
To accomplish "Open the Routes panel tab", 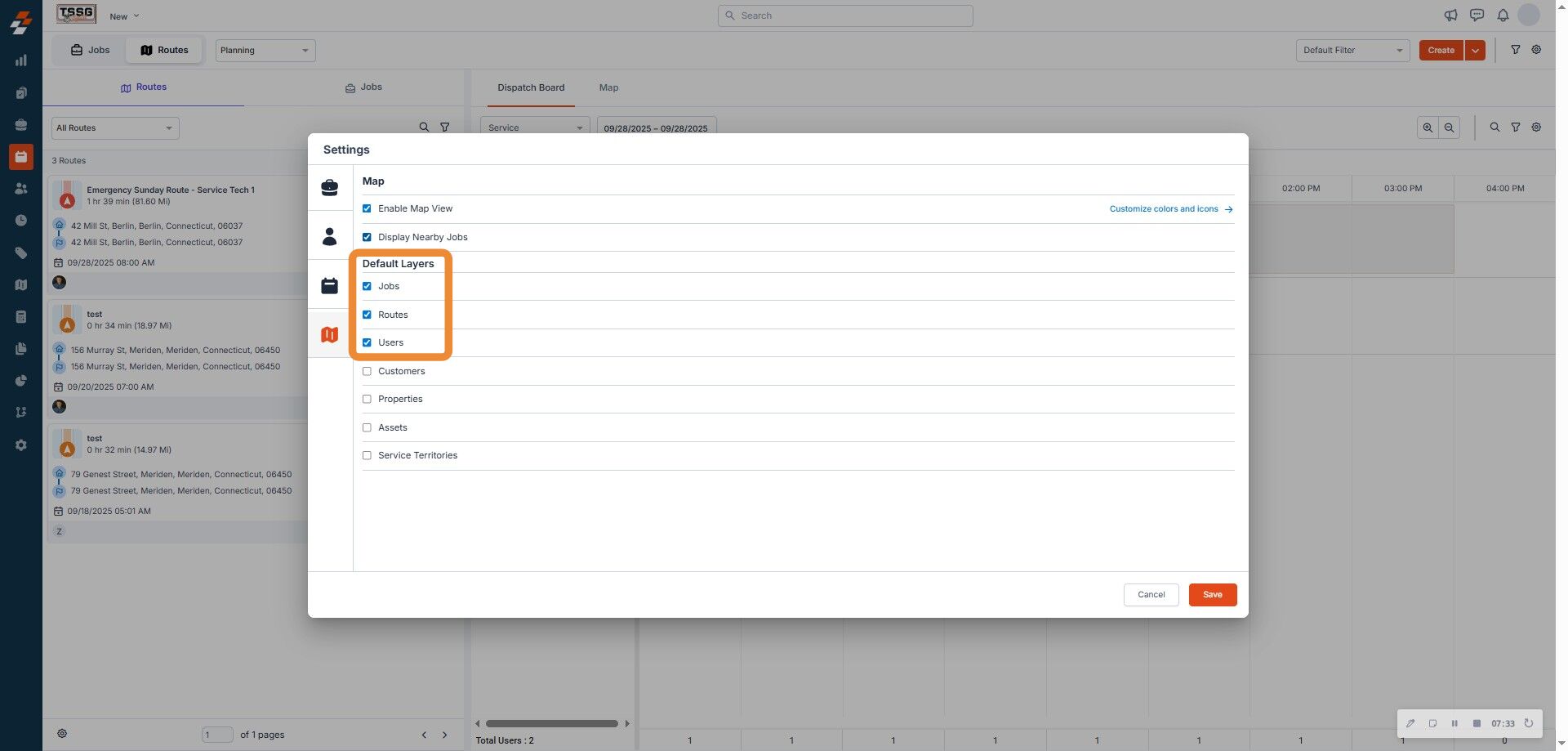I will tap(143, 87).
